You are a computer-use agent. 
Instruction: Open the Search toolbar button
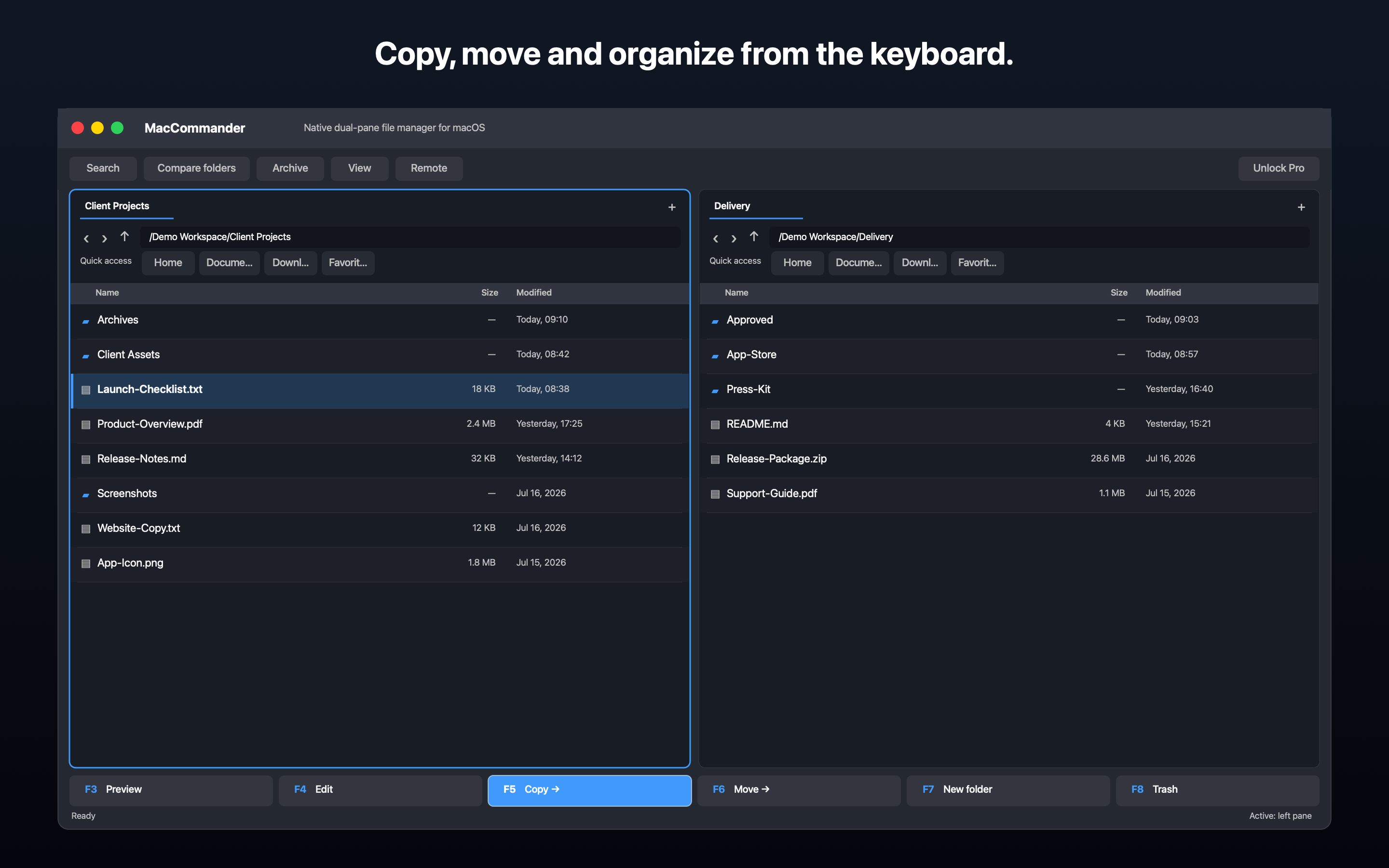click(103, 168)
